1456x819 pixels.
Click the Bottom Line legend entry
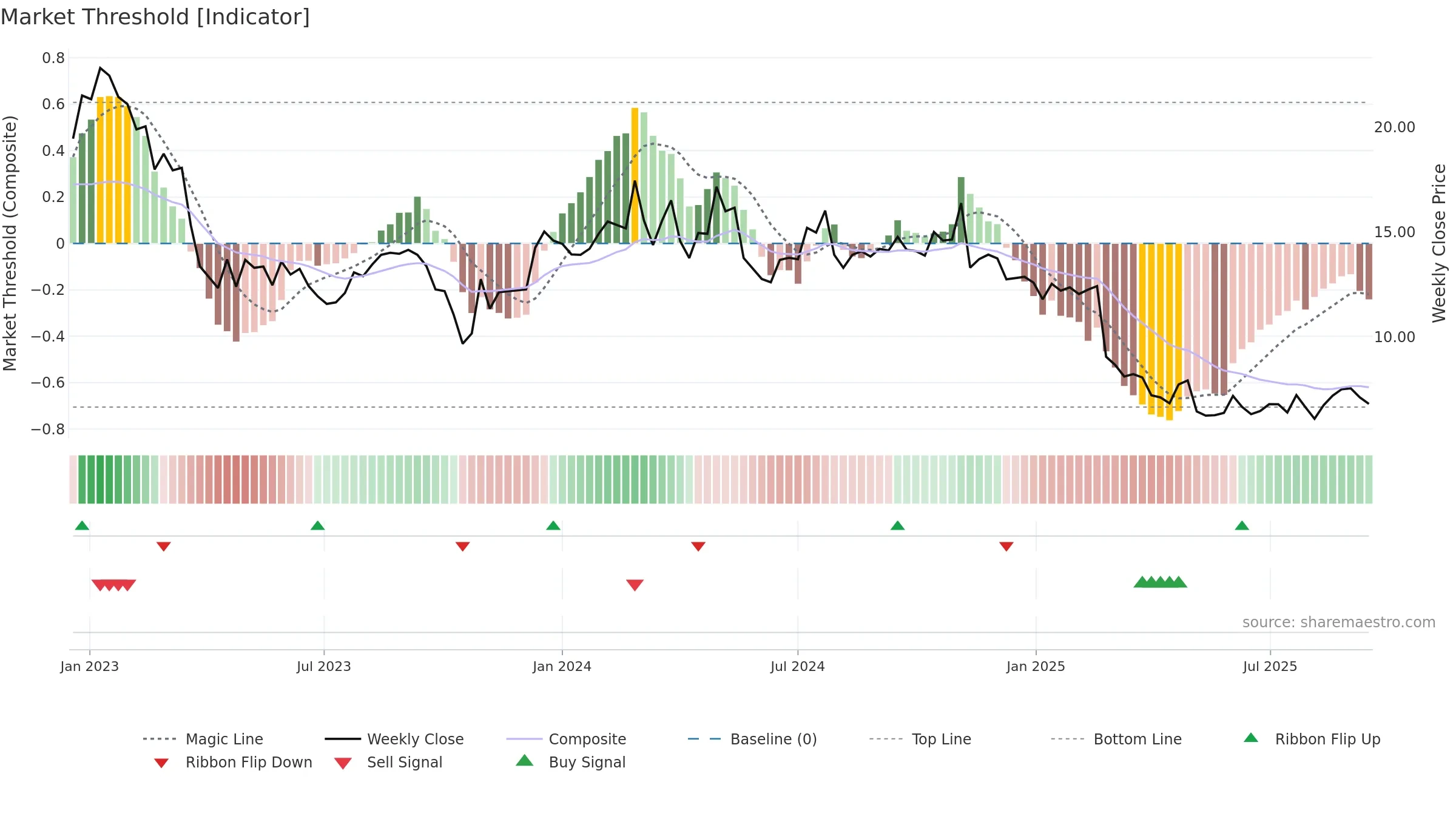coord(1116,739)
